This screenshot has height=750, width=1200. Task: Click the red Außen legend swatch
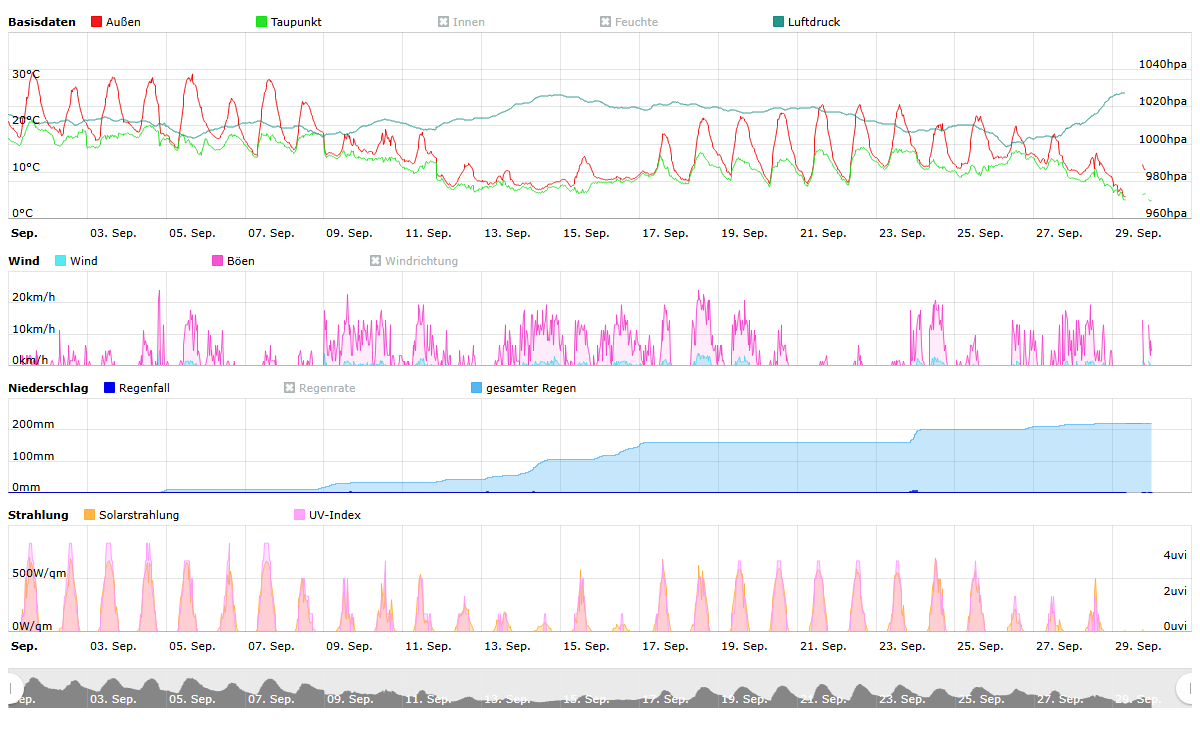coord(96,22)
